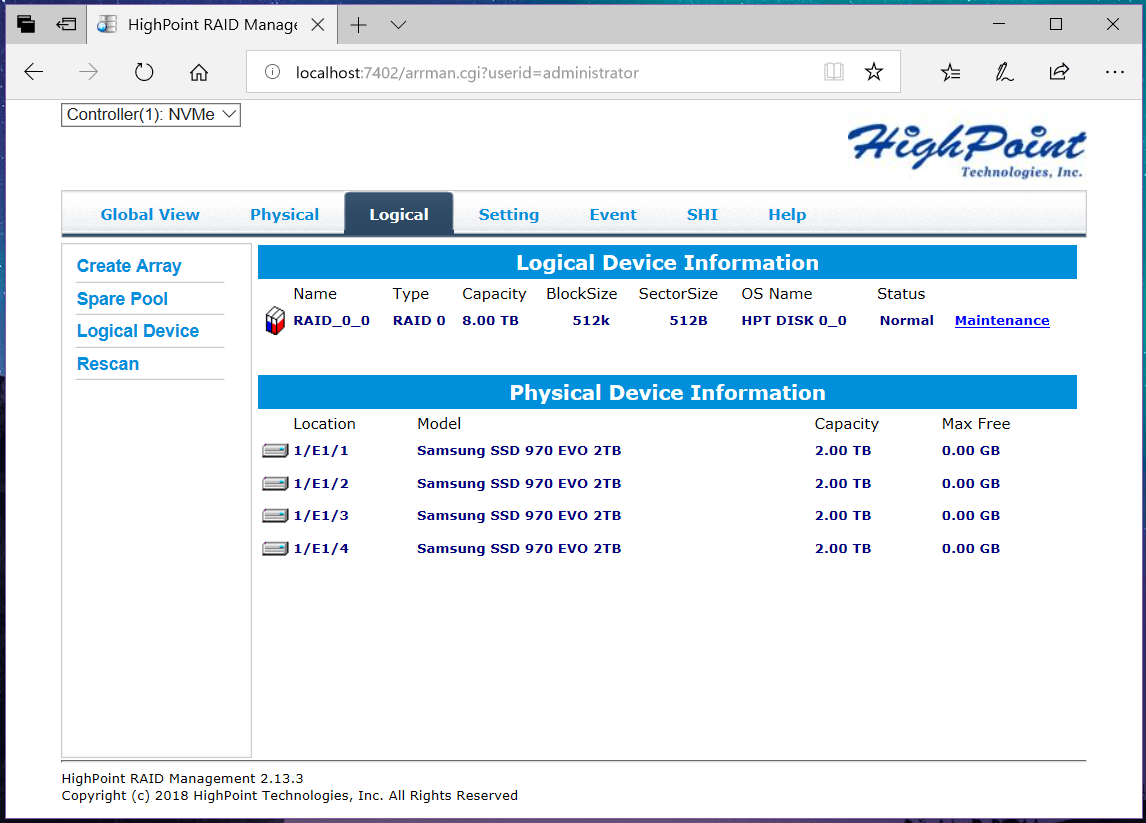This screenshot has height=823, width=1146.
Task: Switch to the SHI tab
Action: tap(702, 214)
